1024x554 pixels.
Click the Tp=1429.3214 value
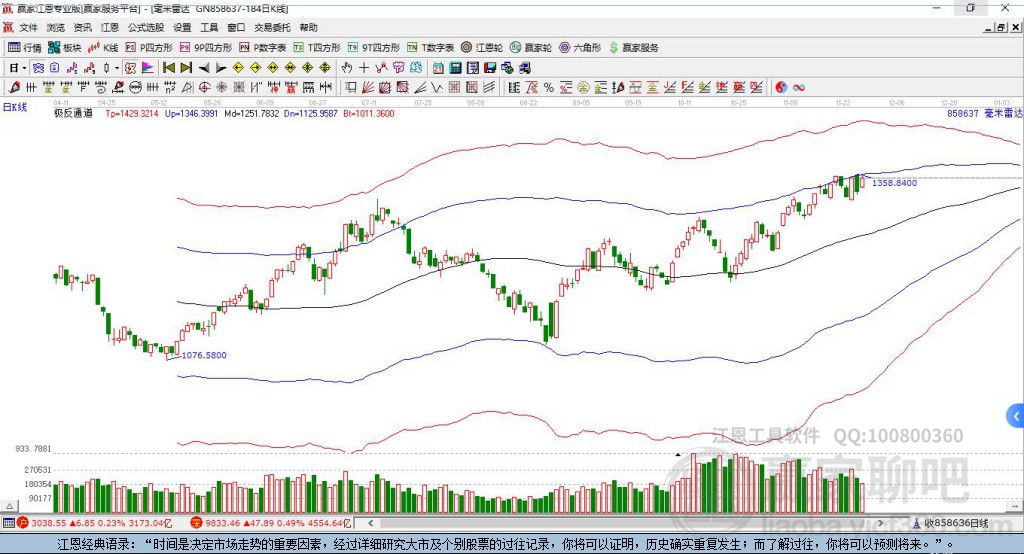click(x=132, y=113)
